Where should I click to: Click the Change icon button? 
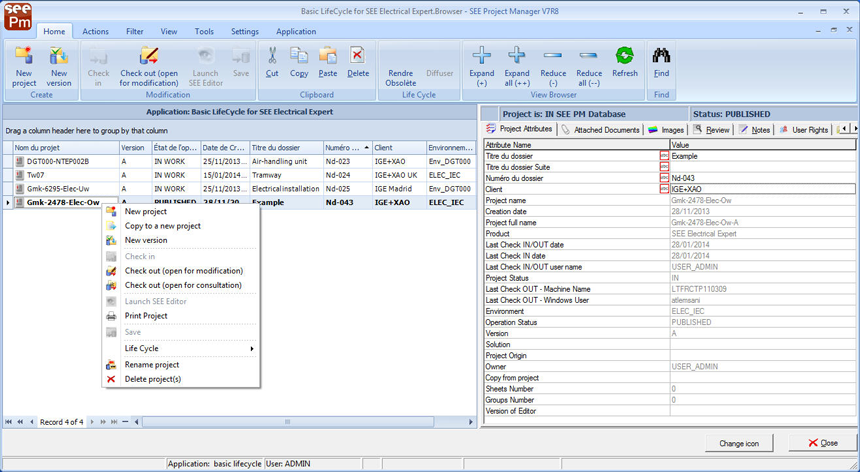coord(739,443)
